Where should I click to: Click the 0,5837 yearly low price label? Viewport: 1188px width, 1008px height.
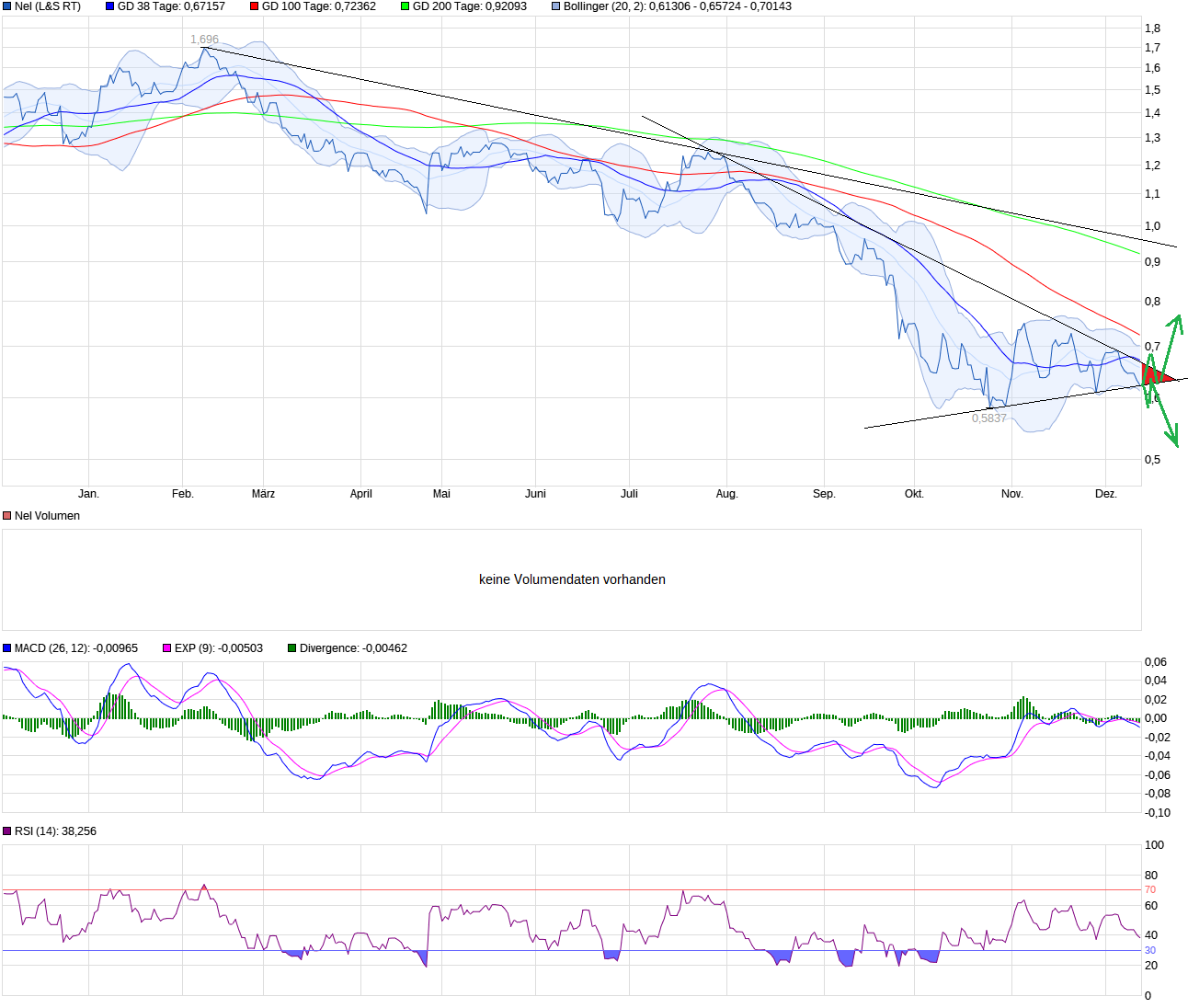(989, 418)
